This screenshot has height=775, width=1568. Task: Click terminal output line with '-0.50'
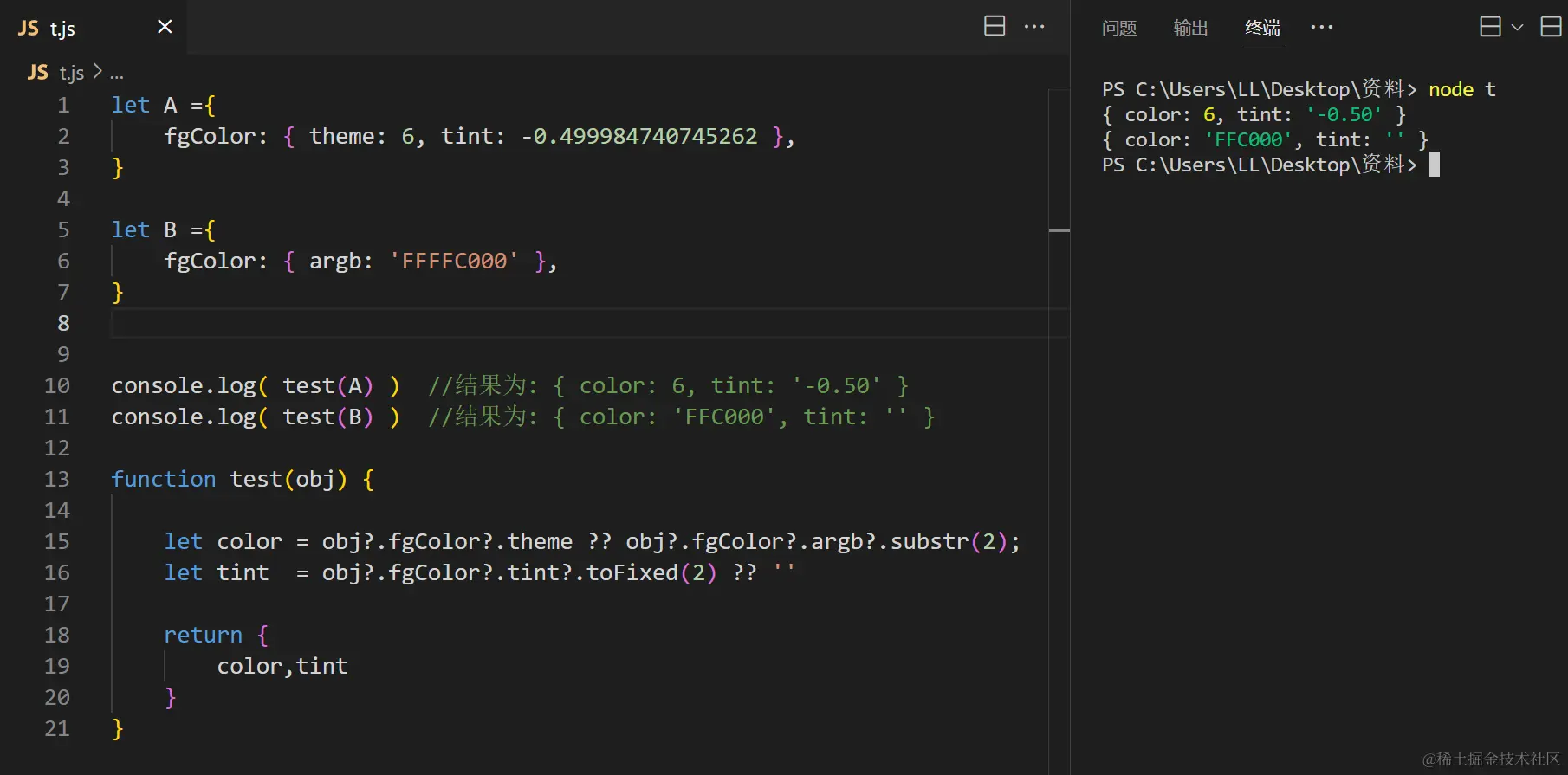click(1254, 114)
